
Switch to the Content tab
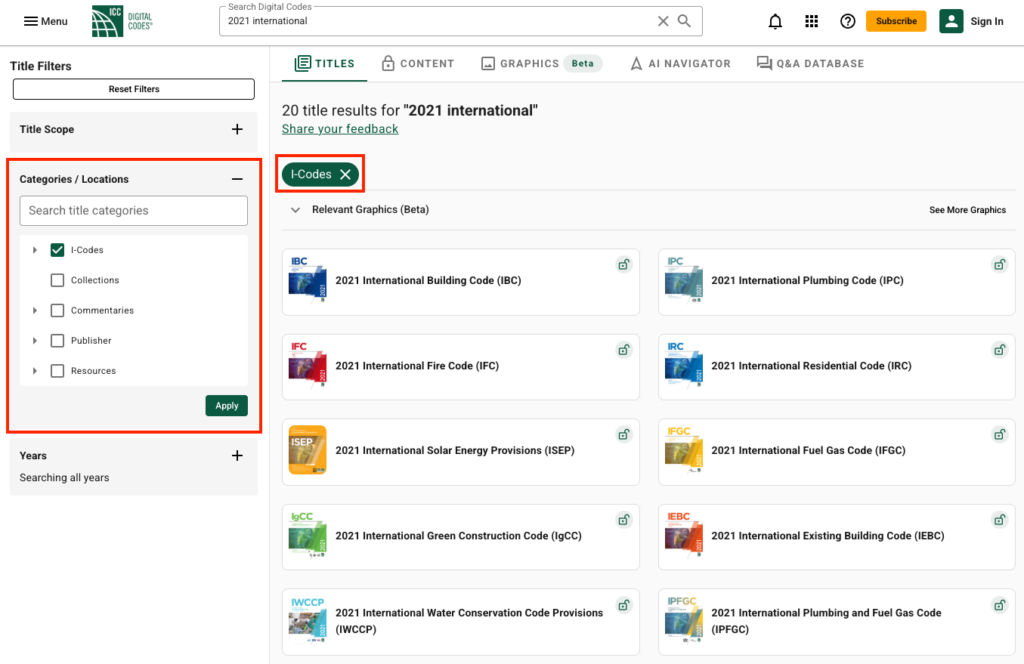tap(417, 63)
